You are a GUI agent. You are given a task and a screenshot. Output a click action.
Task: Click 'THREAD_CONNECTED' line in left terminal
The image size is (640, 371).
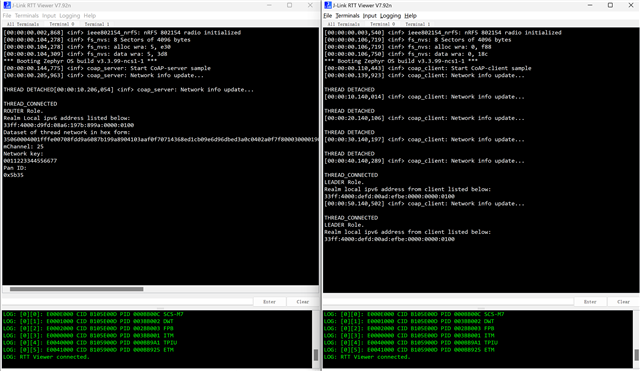click(x=30, y=104)
